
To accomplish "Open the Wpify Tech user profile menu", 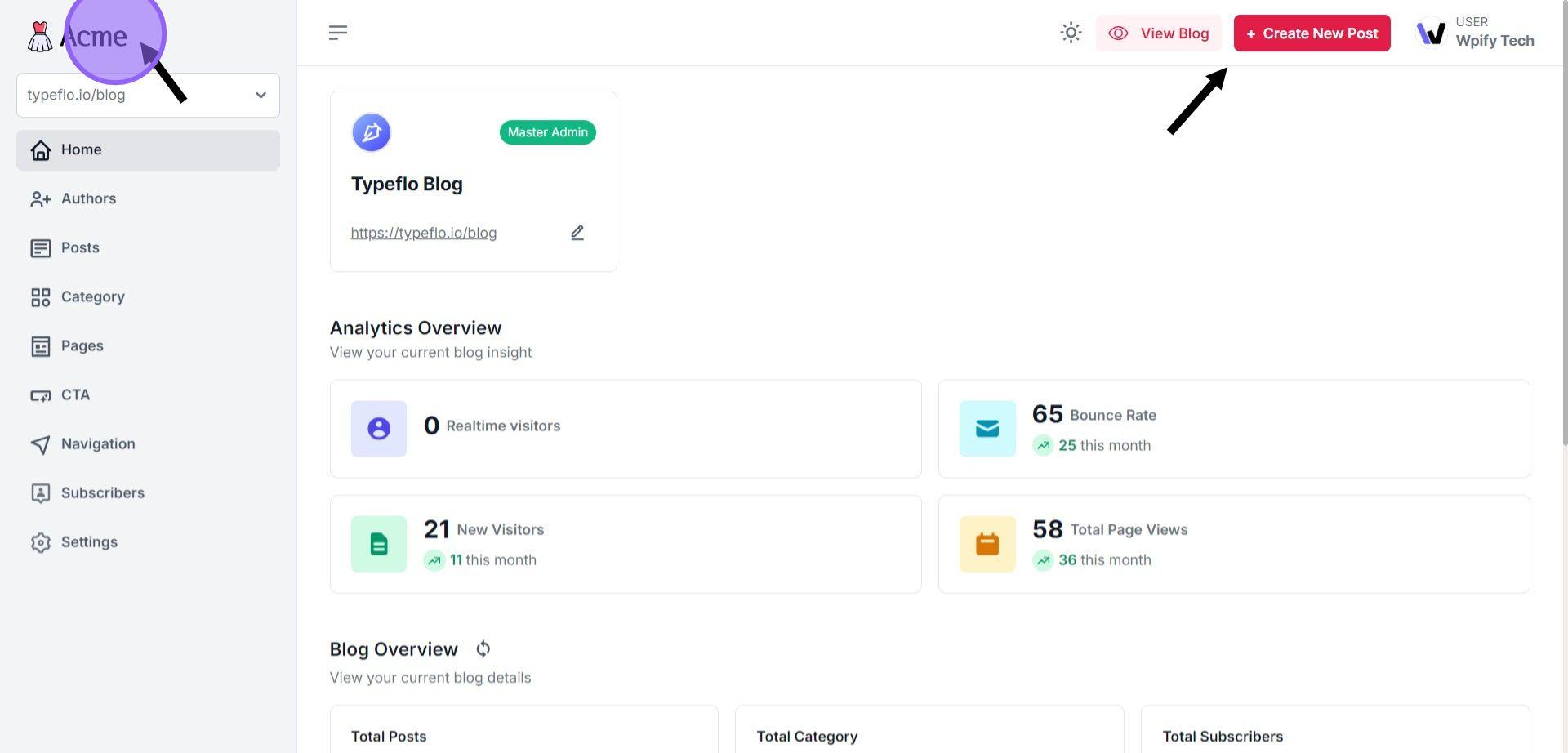I will 1475,33.
